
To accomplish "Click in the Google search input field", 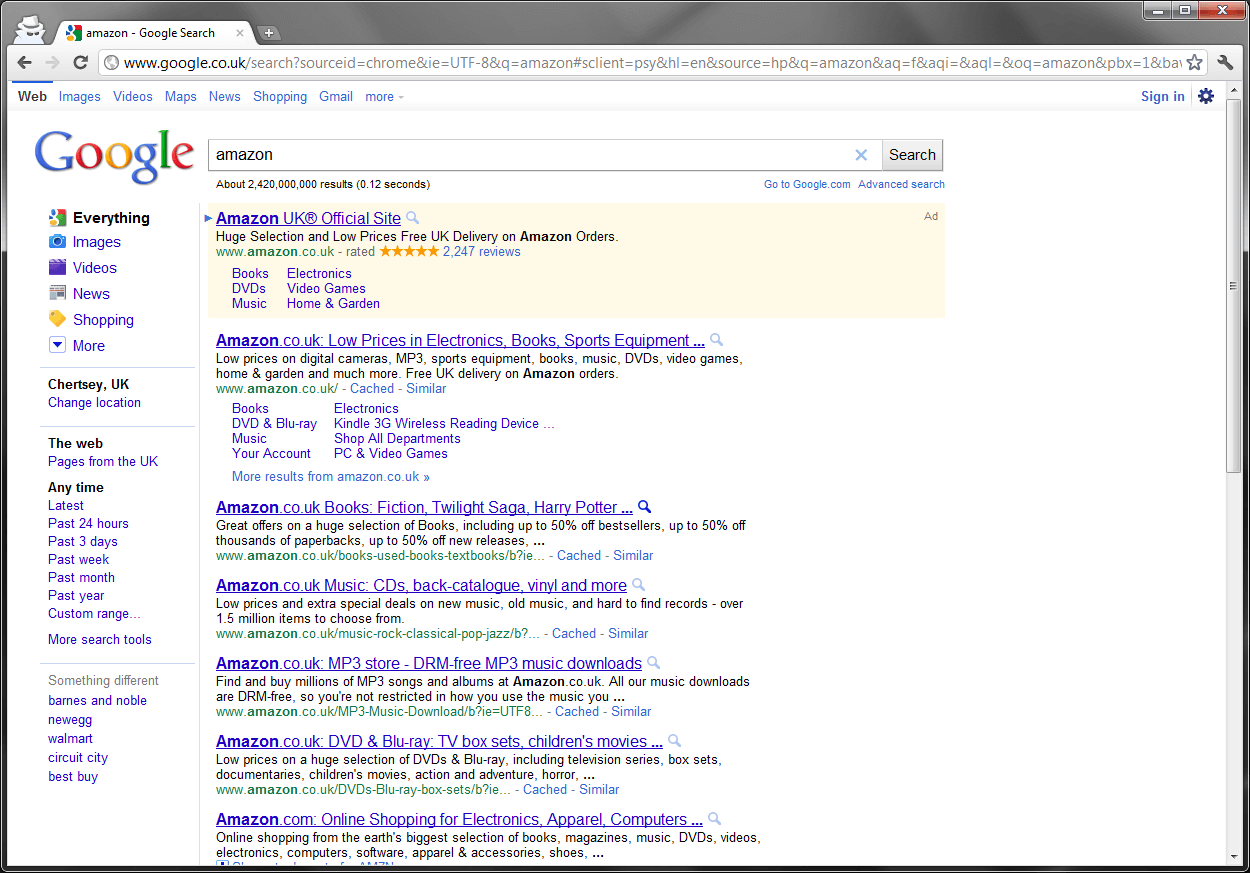I will (x=530, y=155).
